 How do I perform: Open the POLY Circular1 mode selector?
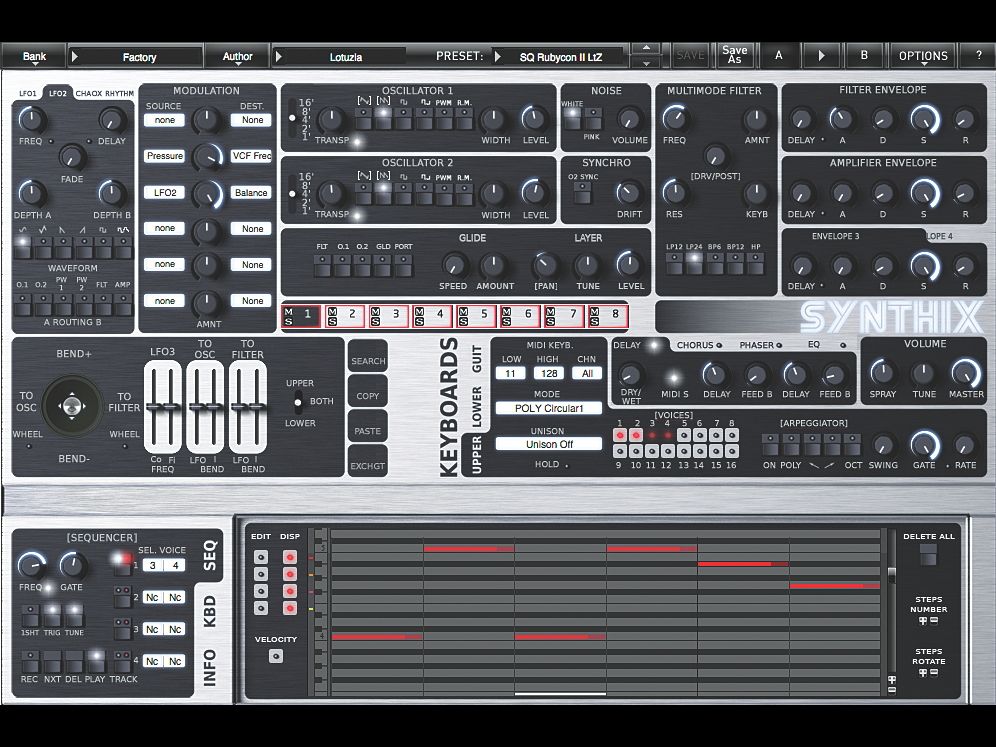pos(549,408)
